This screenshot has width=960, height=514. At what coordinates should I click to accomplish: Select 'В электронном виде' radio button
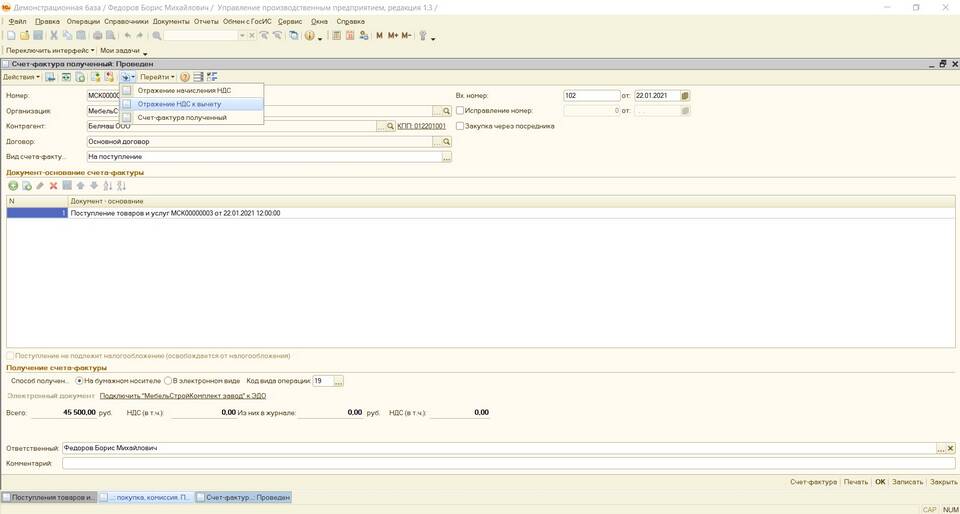tap(168, 381)
